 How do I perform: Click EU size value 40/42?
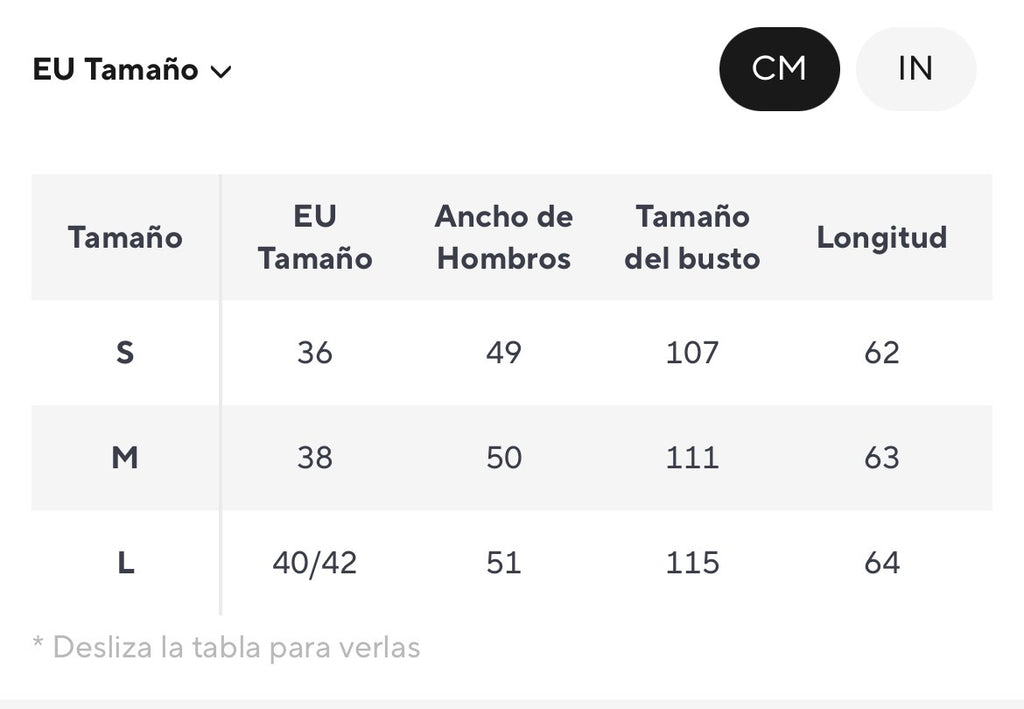(x=315, y=563)
